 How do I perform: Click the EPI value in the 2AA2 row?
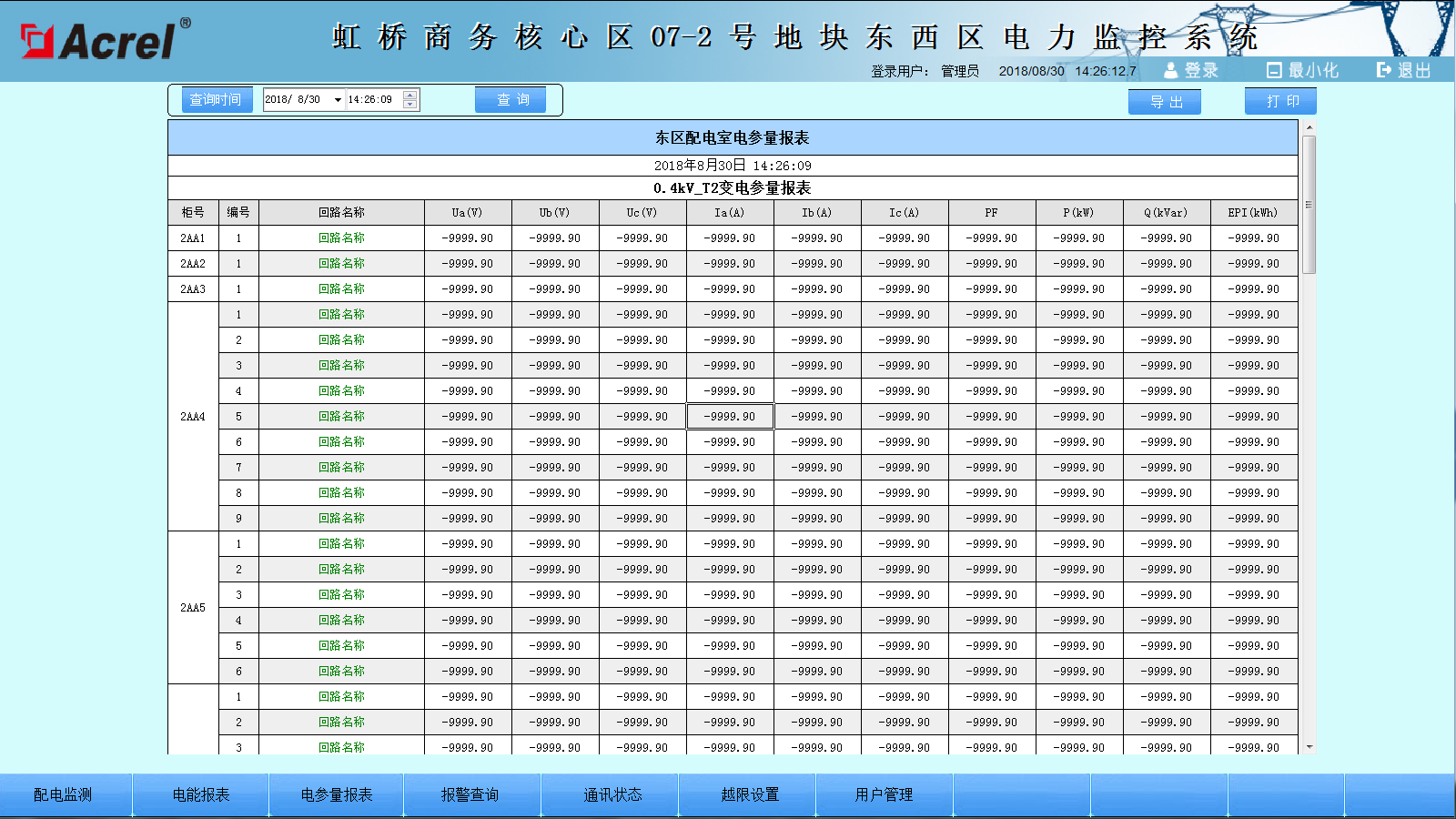coord(1254,264)
